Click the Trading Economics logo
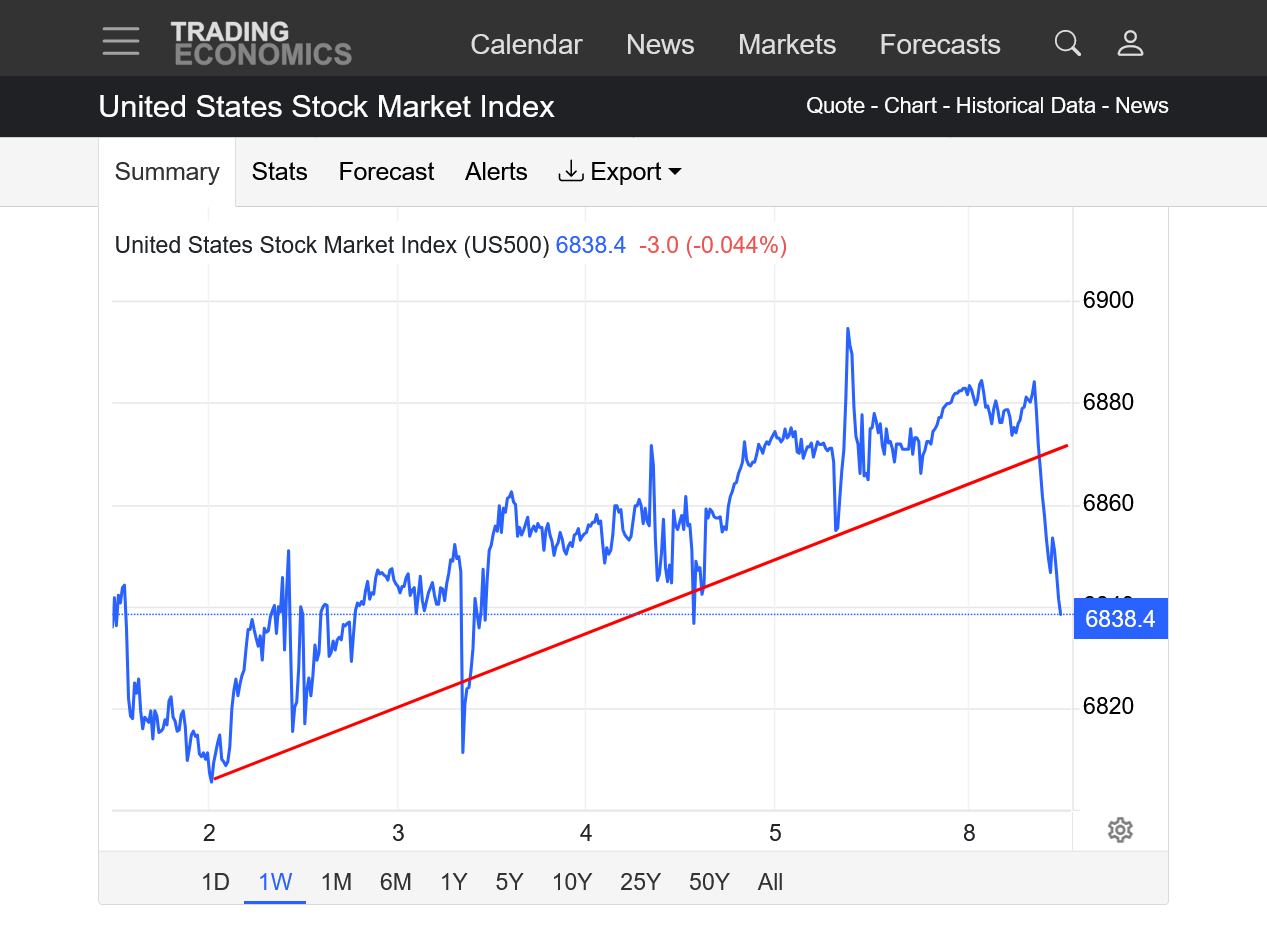1267x932 pixels. click(x=261, y=43)
